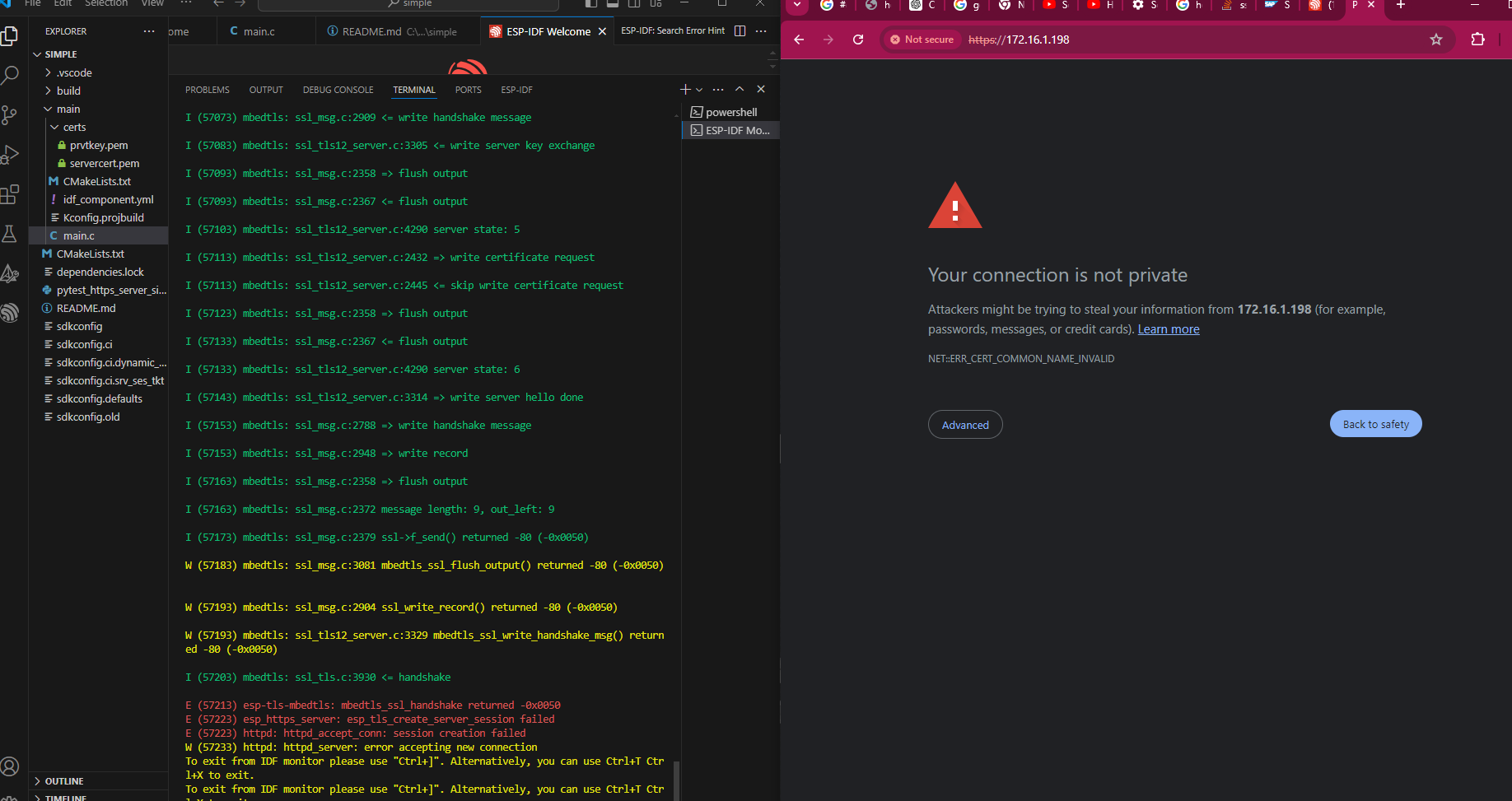1512x801 pixels.
Task: Collapse the SIMPLE root folder
Action: point(99,54)
